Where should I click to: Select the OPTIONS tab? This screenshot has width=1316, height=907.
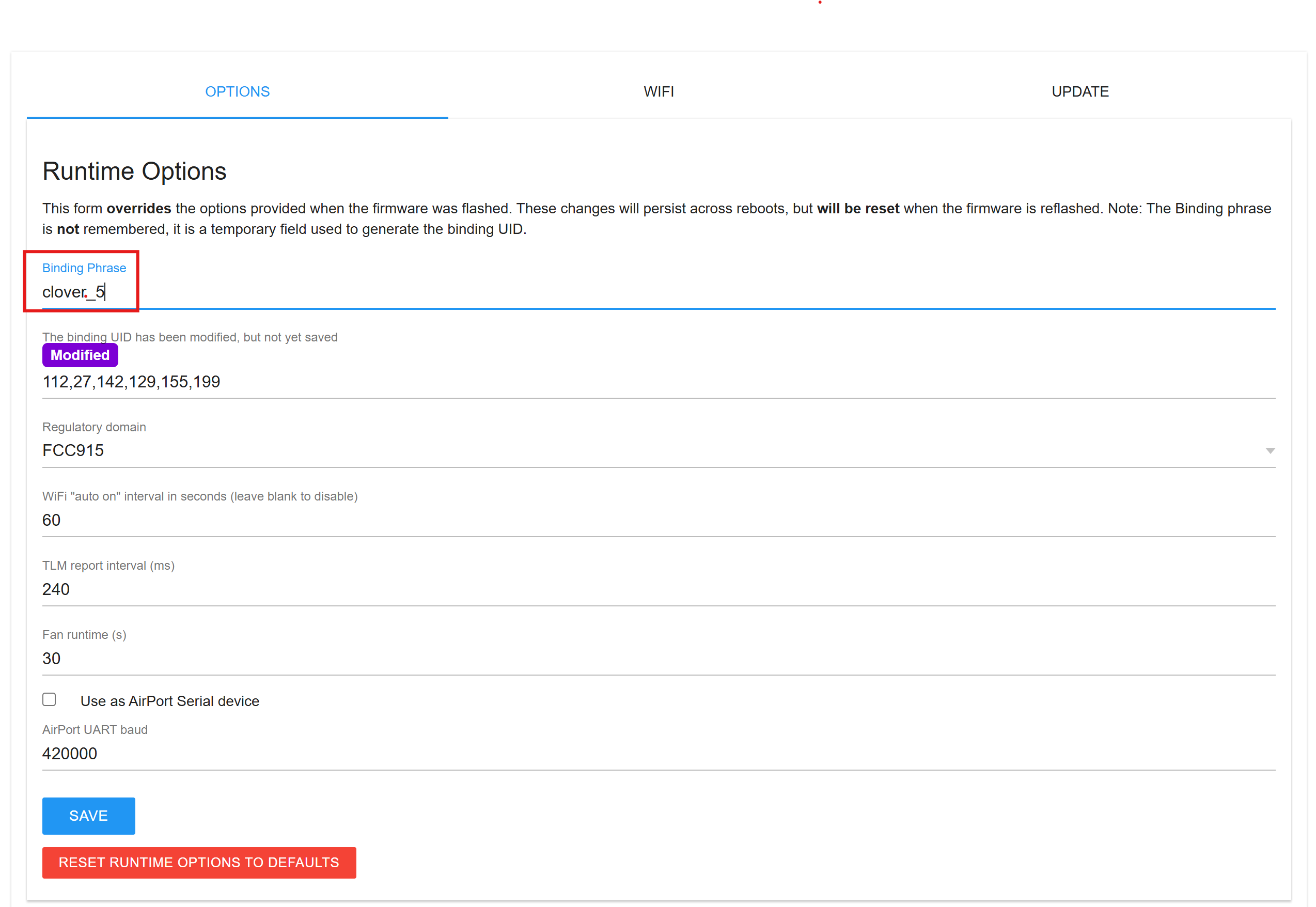click(x=237, y=91)
